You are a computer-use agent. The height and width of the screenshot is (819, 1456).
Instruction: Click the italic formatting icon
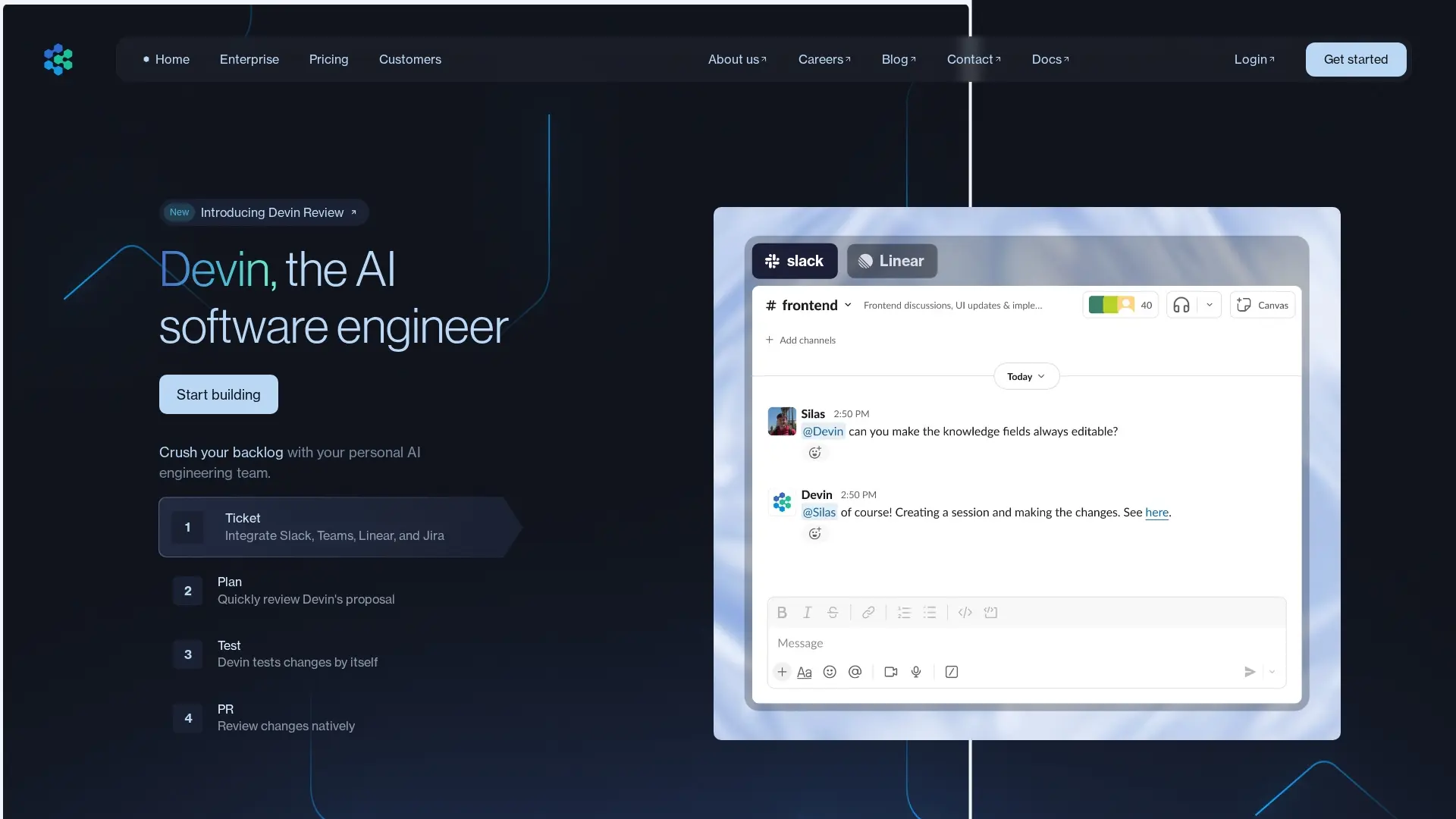pyautogui.click(x=808, y=613)
